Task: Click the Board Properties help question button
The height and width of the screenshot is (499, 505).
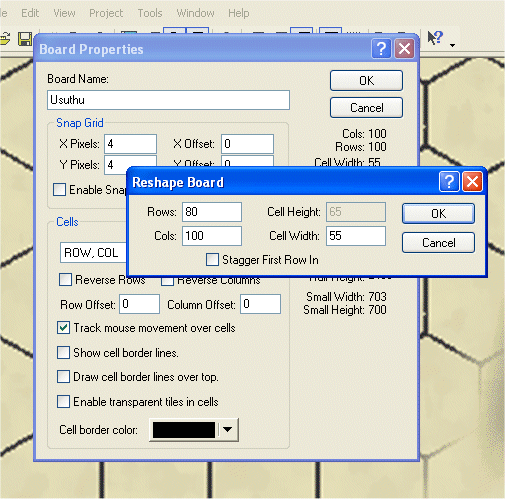Action: click(381, 49)
